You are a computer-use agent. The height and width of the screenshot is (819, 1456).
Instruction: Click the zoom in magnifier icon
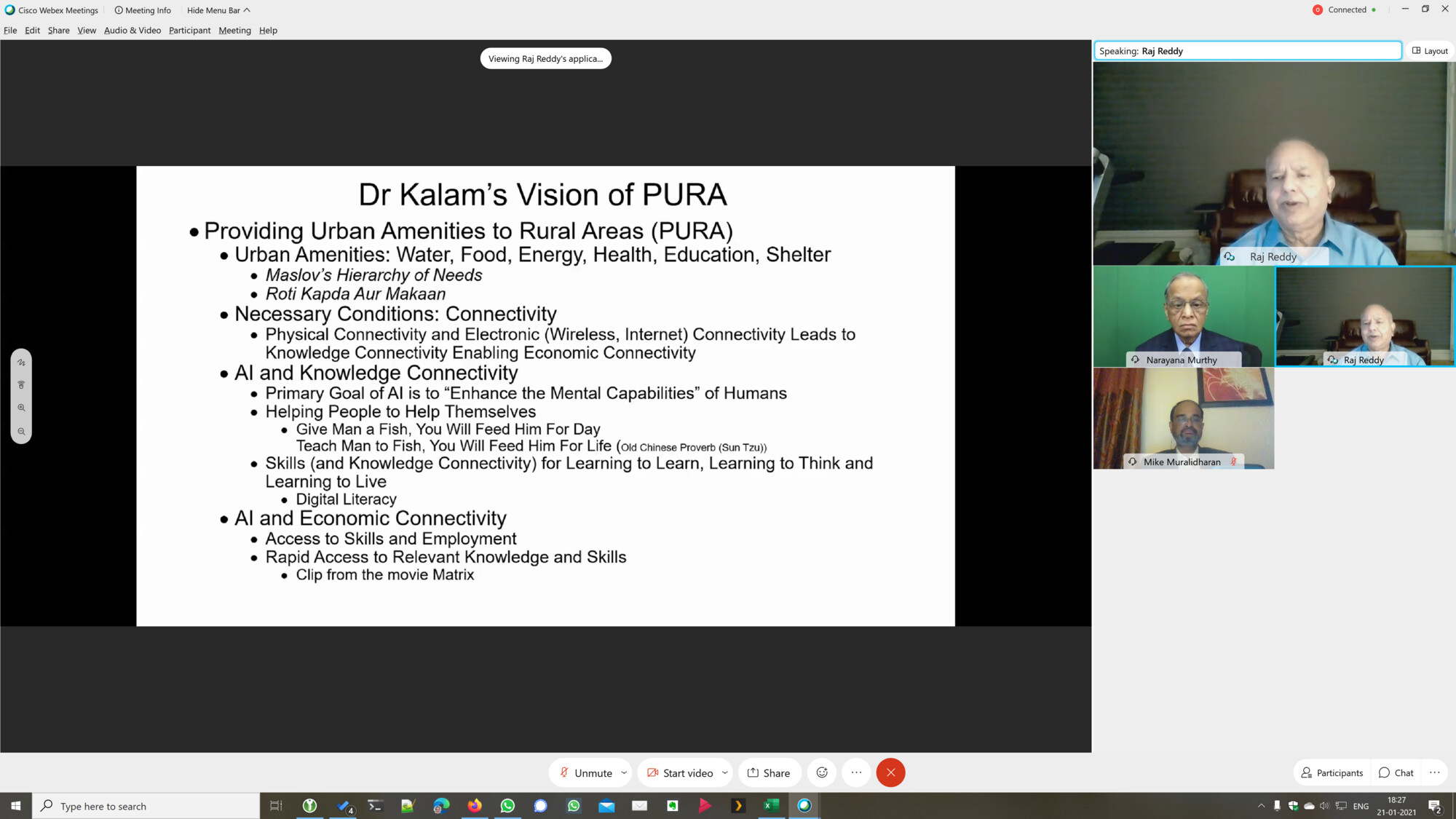tap(21, 408)
